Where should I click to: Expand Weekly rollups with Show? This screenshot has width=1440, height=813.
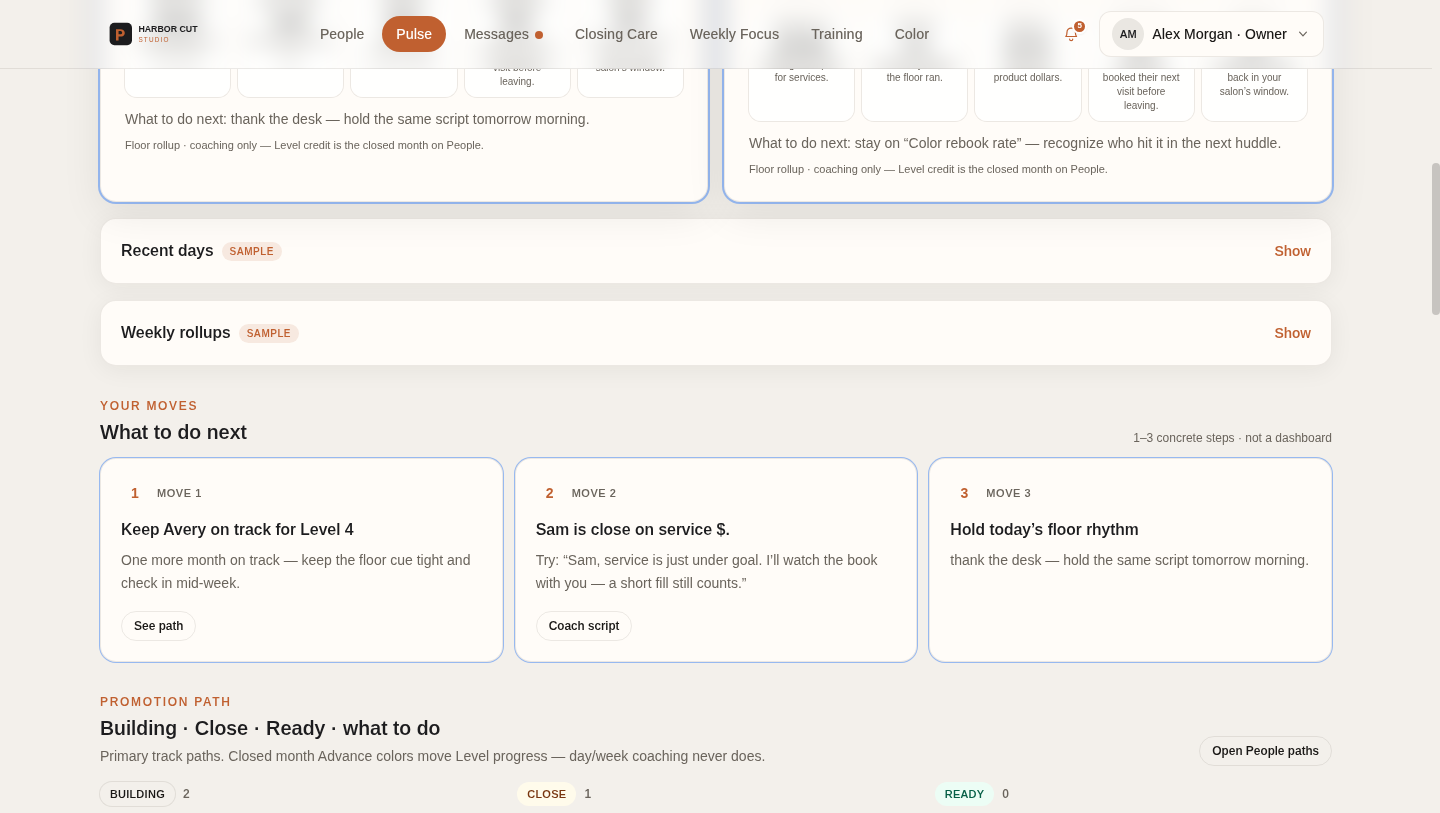click(1292, 333)
